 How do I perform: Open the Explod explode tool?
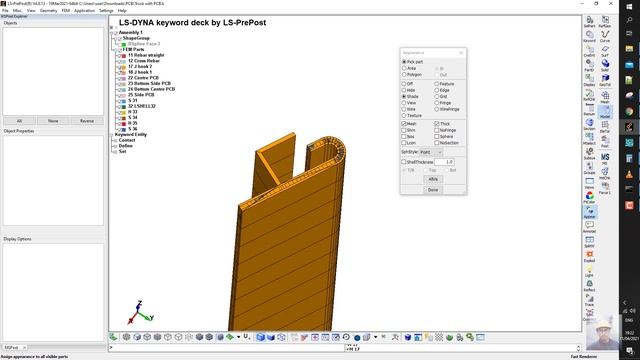click(590, 256)
